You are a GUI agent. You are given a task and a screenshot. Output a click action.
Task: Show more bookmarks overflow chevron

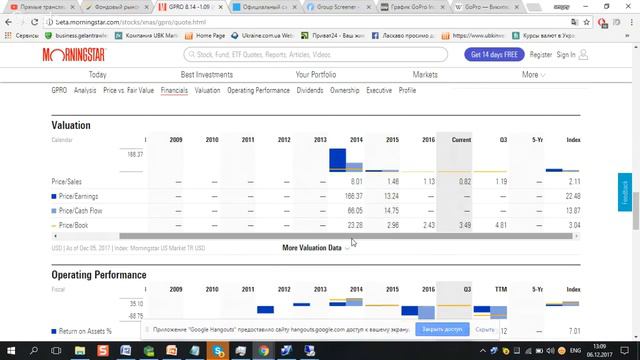pyautogui.click(x=627, y=36)
